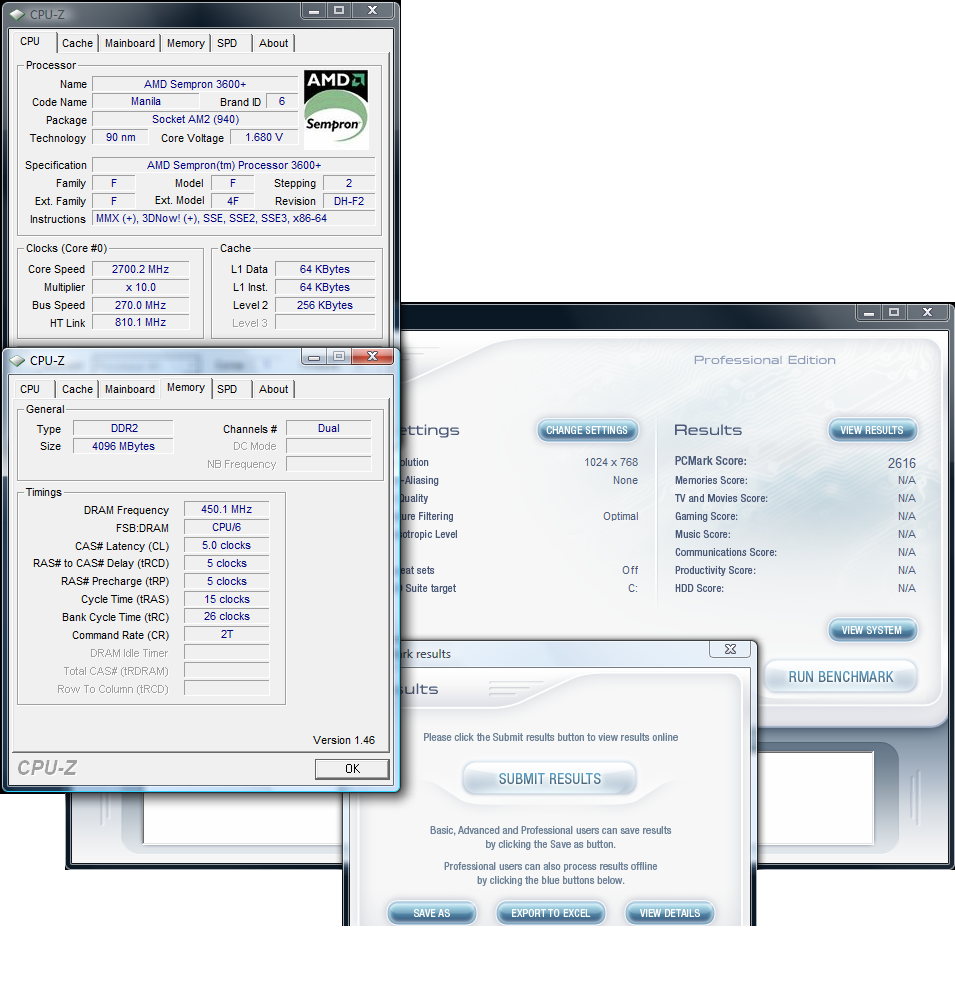Click the Specification field text
The image size is (955, 996).
[x=234, y=165]
